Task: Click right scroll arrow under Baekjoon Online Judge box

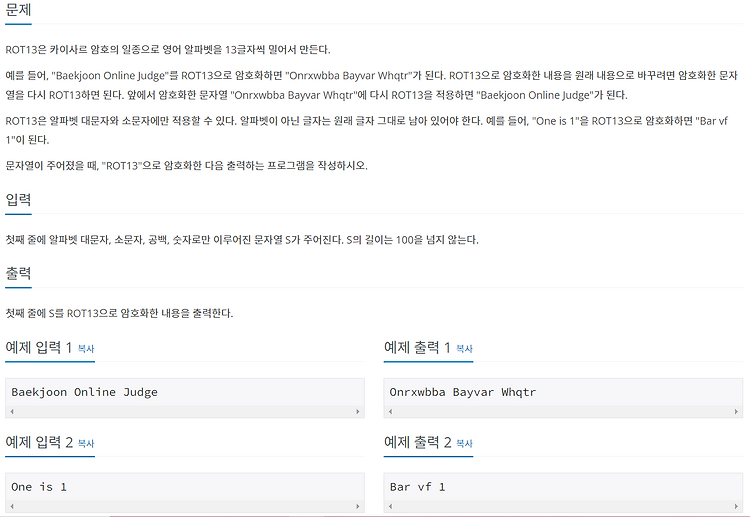Action: coord(357,411)
